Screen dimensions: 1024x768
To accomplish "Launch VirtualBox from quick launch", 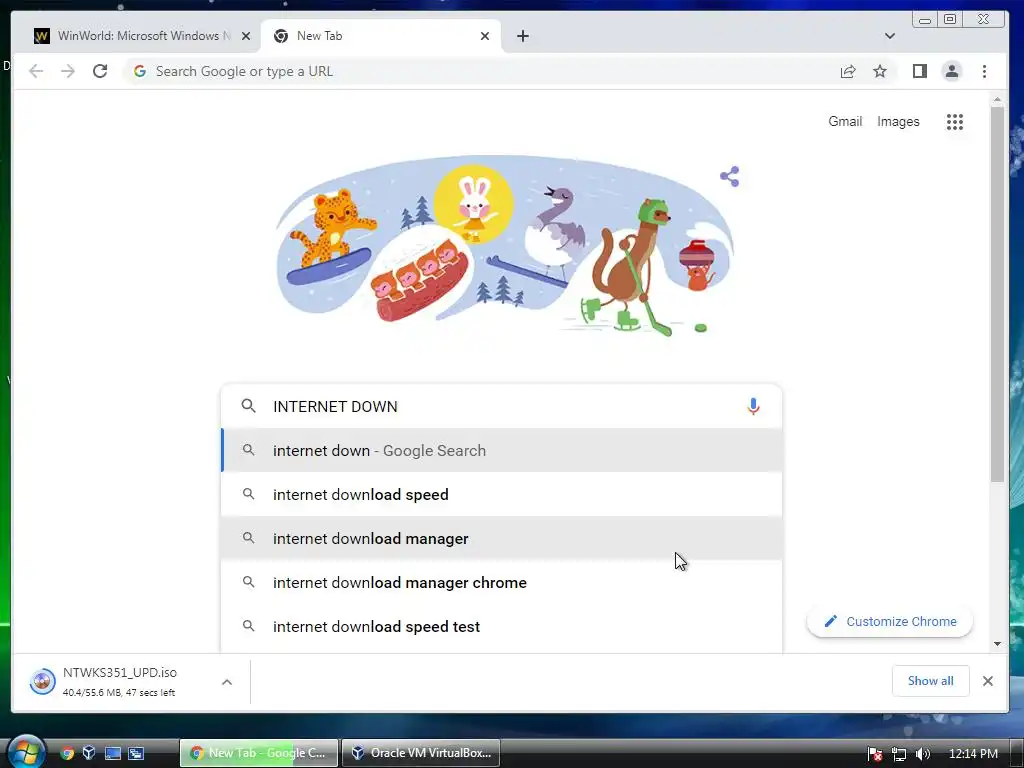I will [89, 753].
